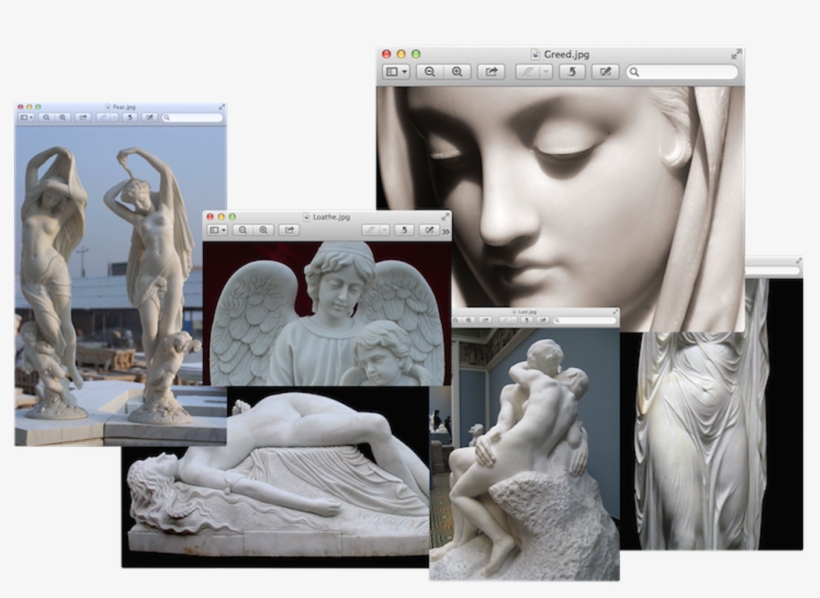Share the Loathe.jpg image
Image resolution: width=820 pixels, height=598 pixels.
coord(289,230)
